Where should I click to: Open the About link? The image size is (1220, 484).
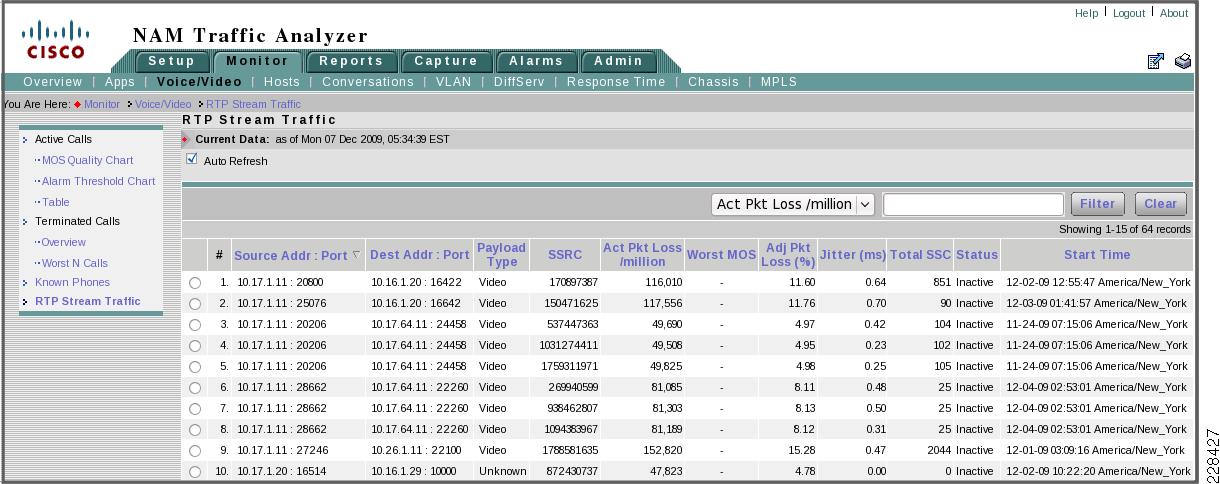click(1174, 13)
